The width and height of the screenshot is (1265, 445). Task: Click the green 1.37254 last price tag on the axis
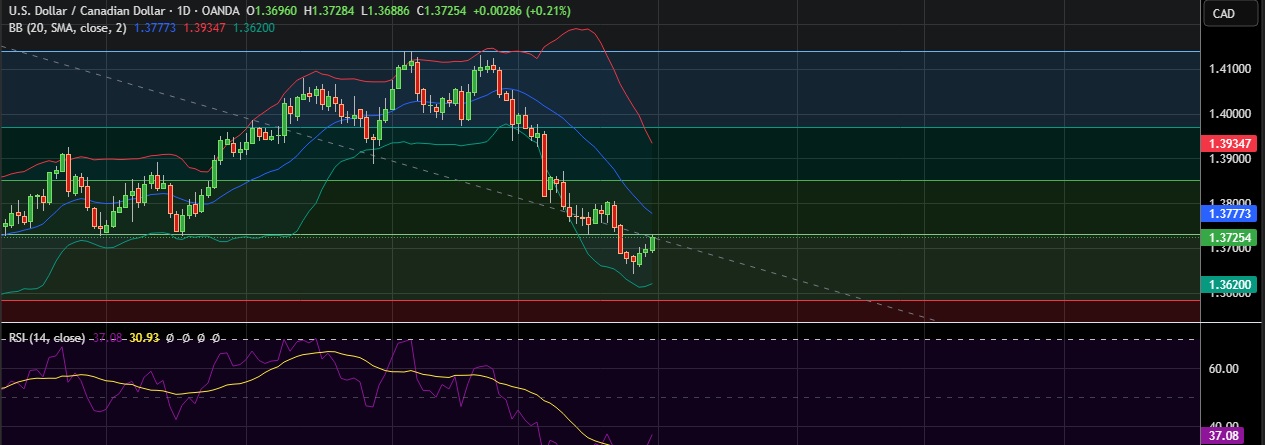1231,237
